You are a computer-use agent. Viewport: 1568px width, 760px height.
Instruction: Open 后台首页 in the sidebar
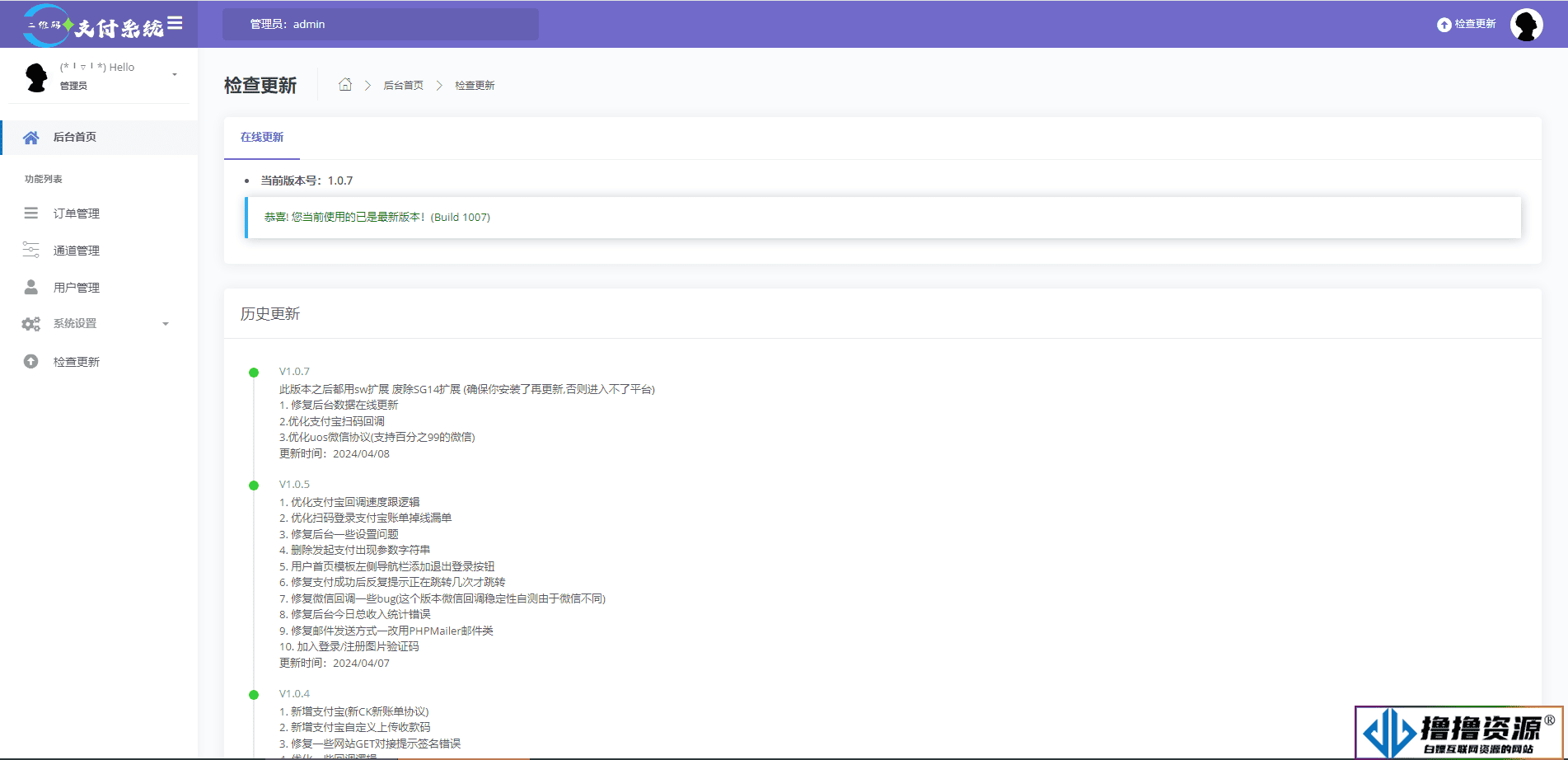click(99, 138)
